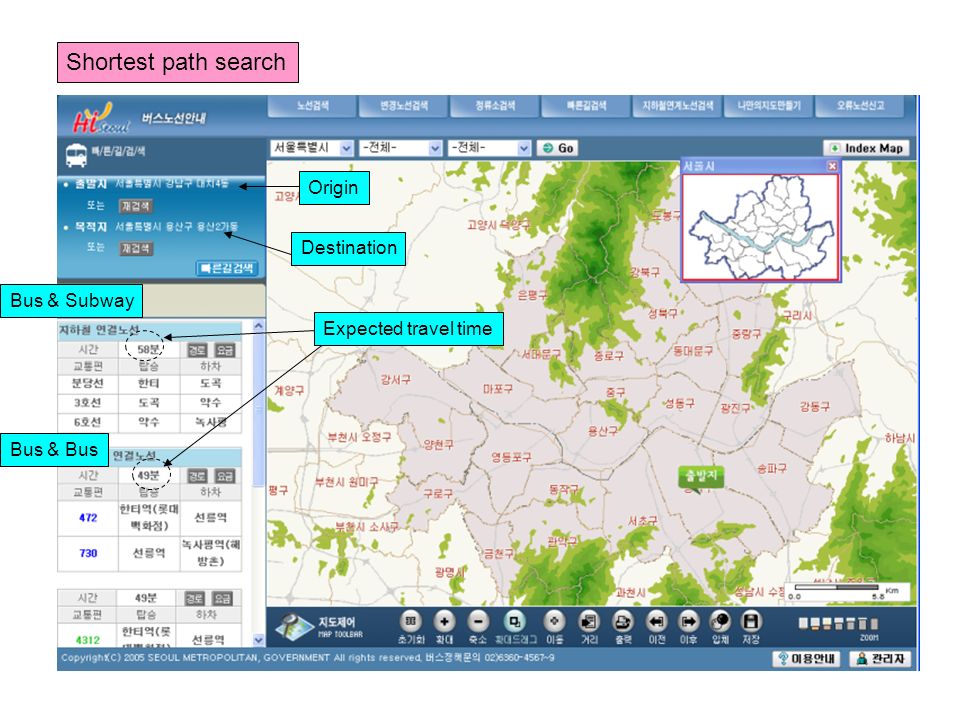The image size is (960, 720).
Task: Click 경로 button in 472 route block
Action: 197,476
